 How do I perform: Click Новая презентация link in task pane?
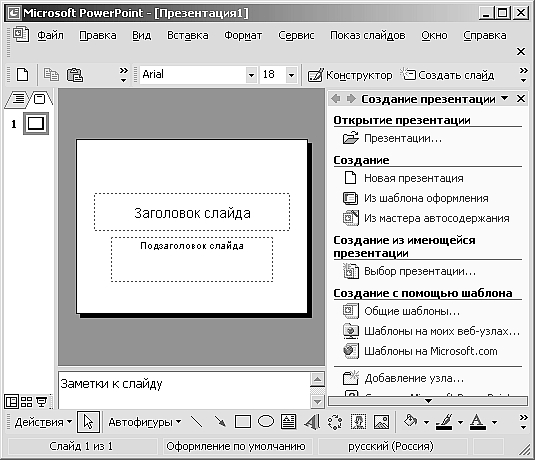(x=414, y=178)
